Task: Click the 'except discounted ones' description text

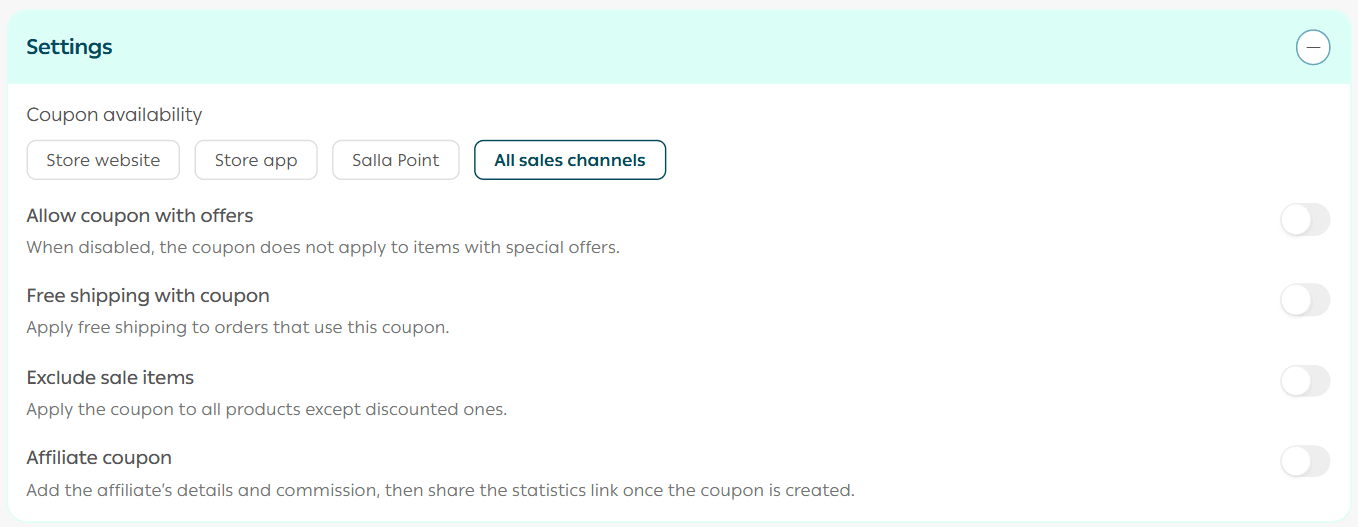Action: point(266,410)
